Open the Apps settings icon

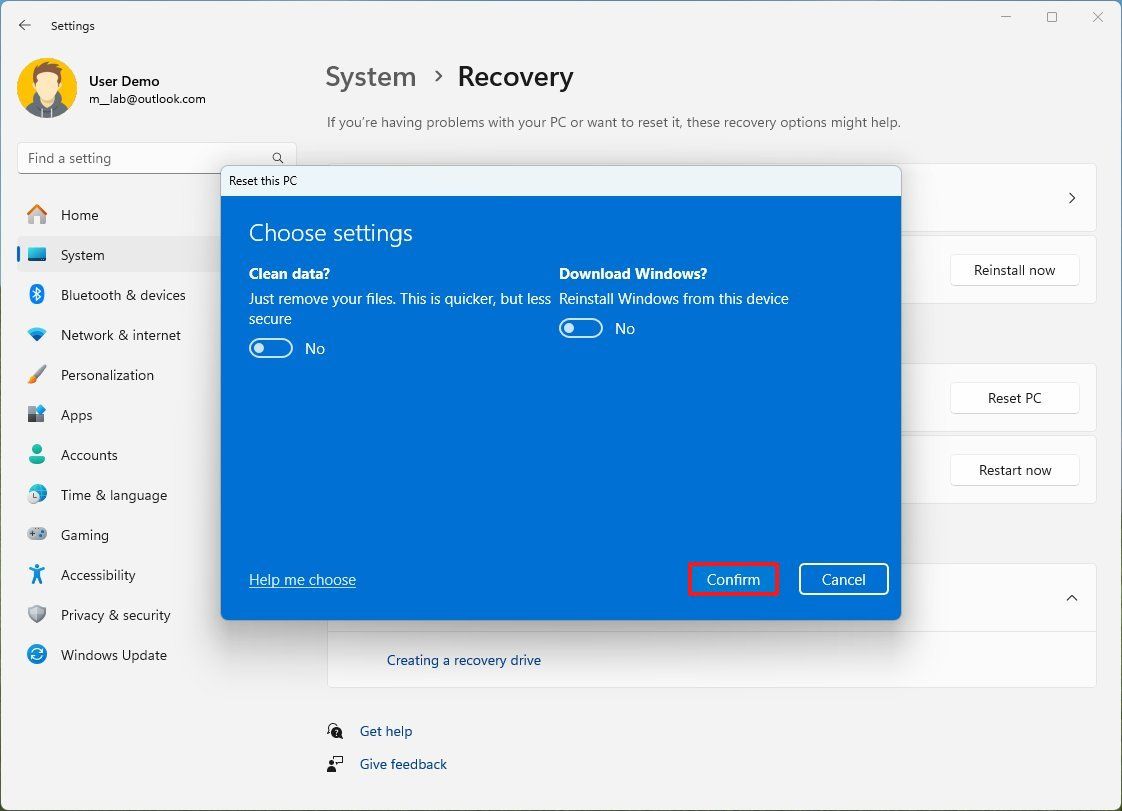(x=37, y=415)
